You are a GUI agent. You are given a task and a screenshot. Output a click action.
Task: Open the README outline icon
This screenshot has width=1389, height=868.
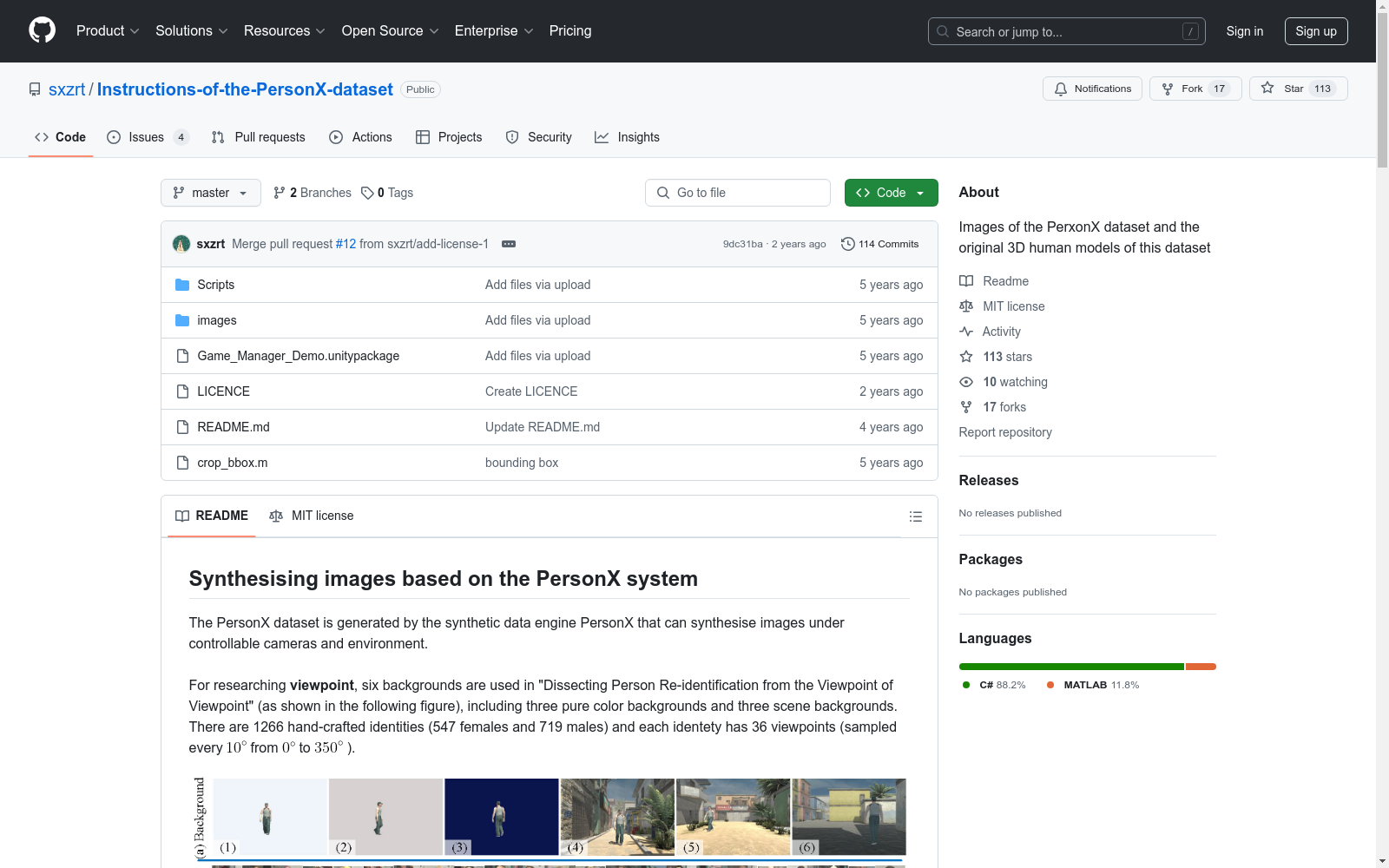pyautogui.click(x=915, y=516)
